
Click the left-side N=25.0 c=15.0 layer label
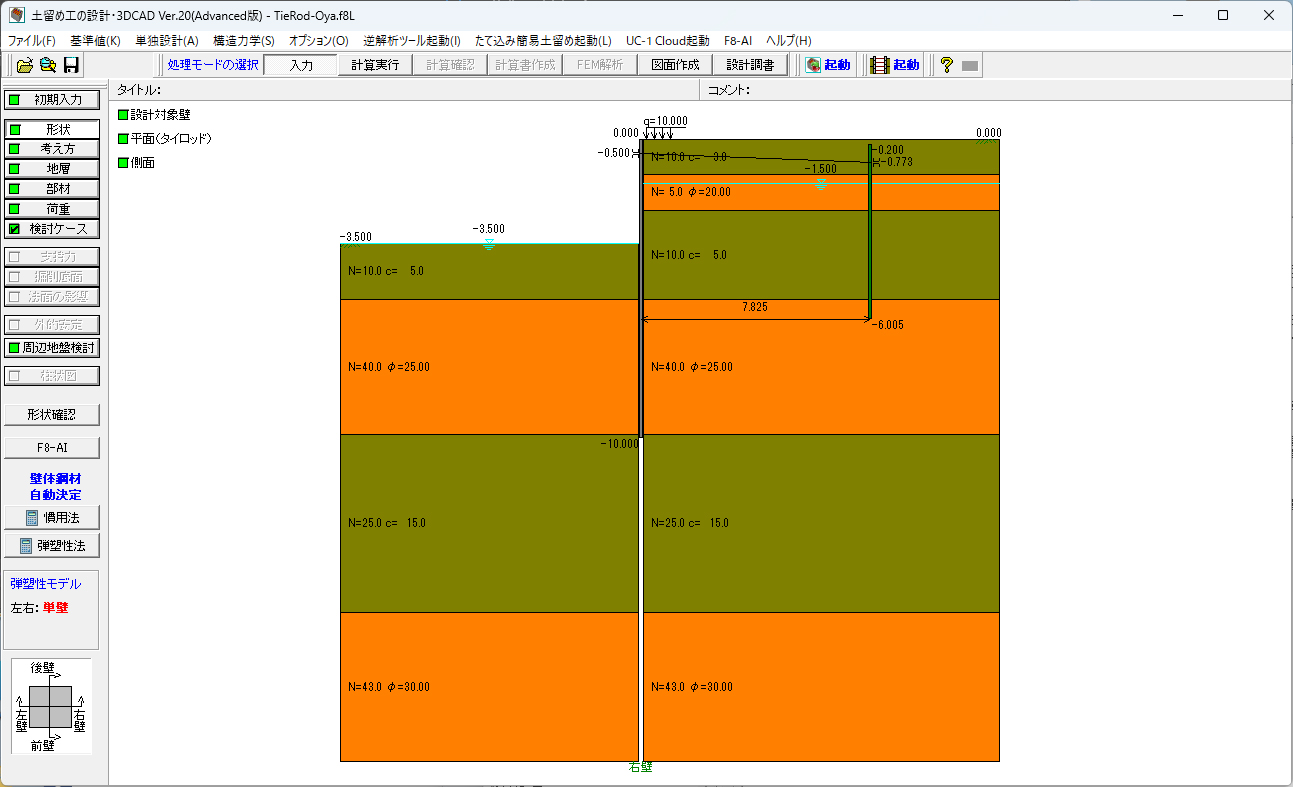[x=388, y=523]
